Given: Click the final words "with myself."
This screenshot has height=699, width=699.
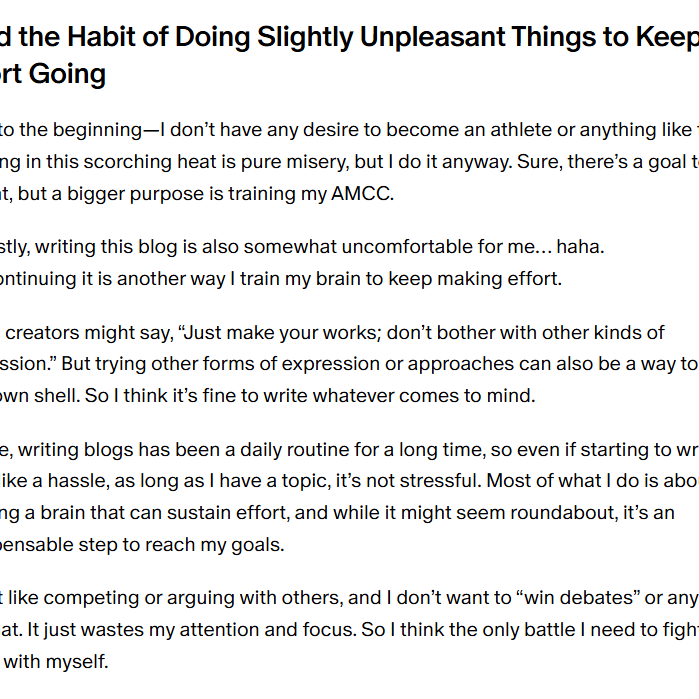Looking at the screenshot, I should point(56,662).
